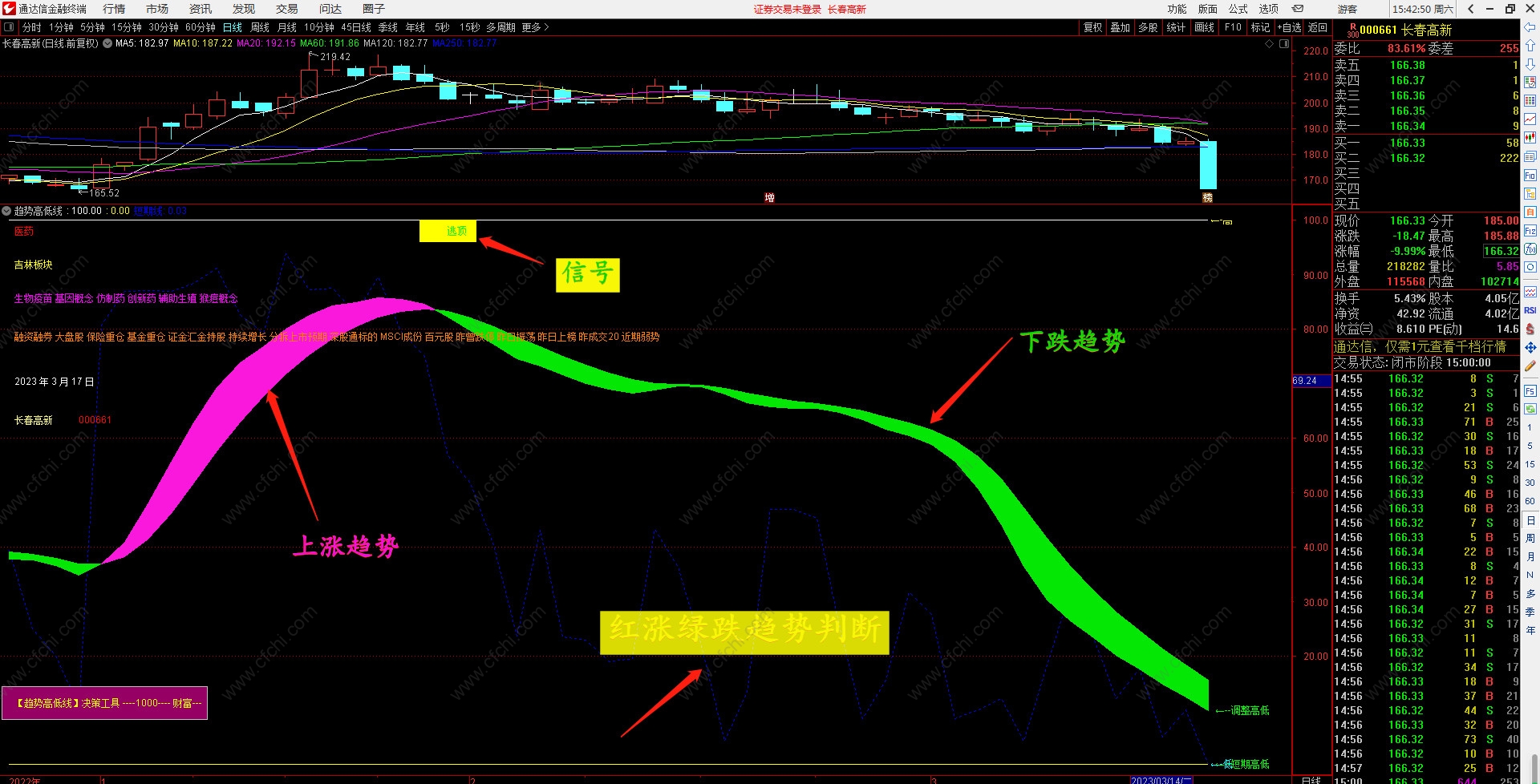Screen dimensions: 1540x784
Task: Open the 市场 menu
Action: (x=157, y=9)
